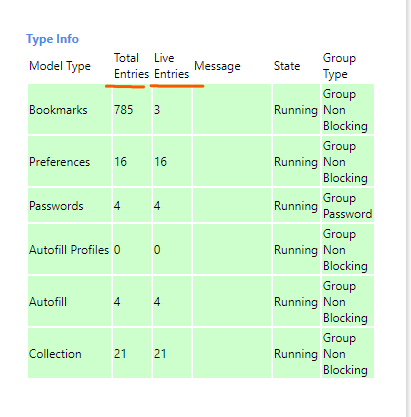The height and width of the screenshot is (417, 411).
Task: Click the Total Entries column header
Action: (131, 66)
